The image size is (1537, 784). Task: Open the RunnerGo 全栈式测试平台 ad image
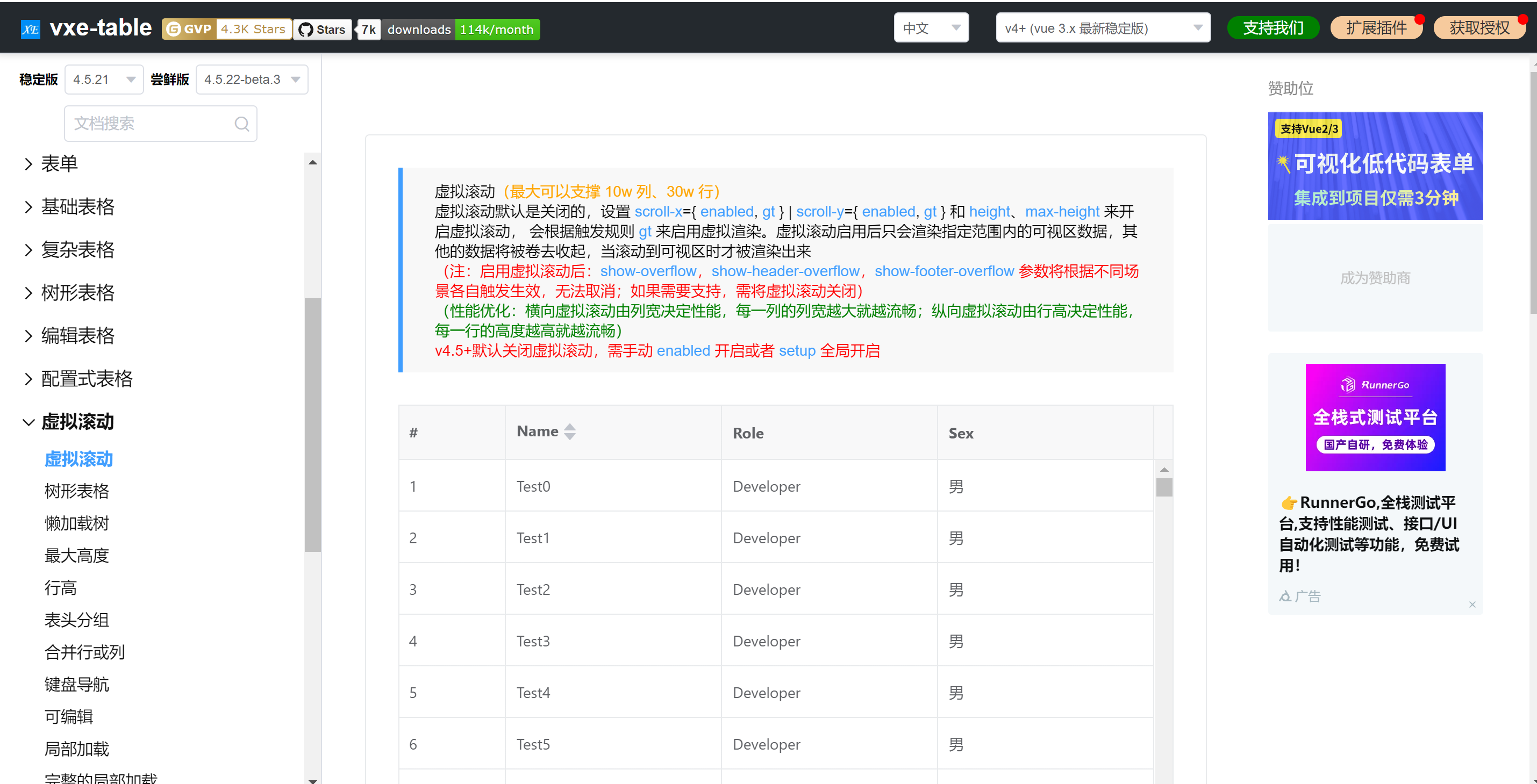point(1375,417)
